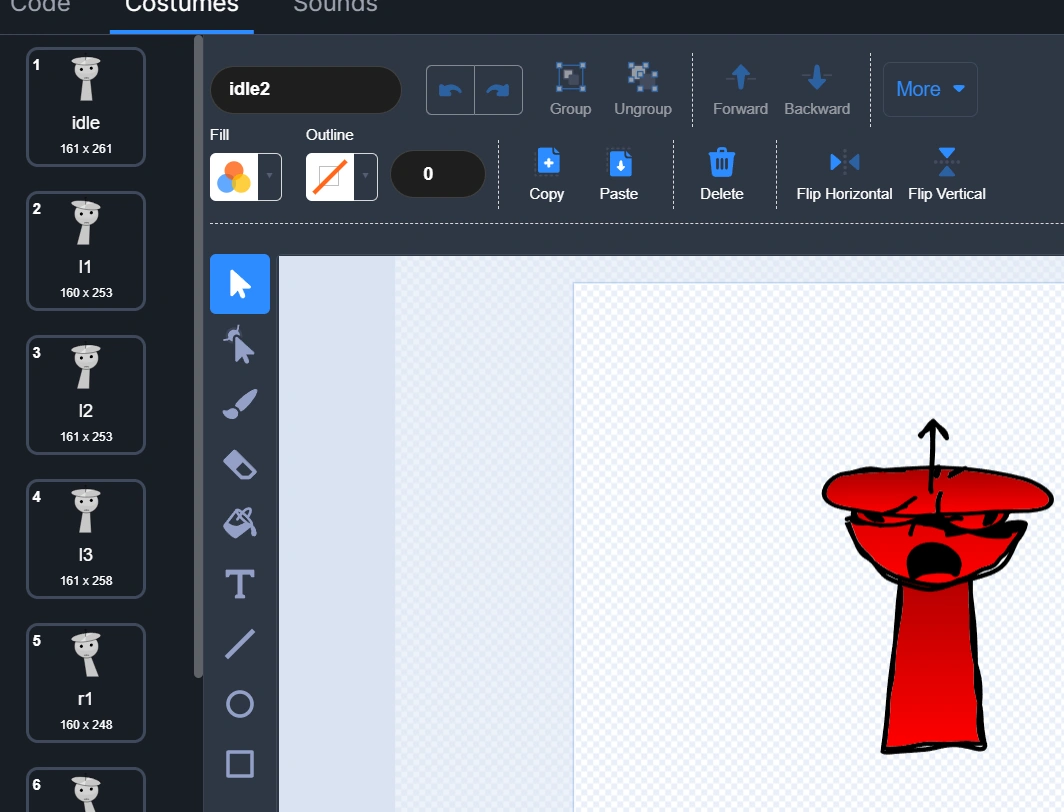Switch to the Sounds tab
This screenshot has height=812, width=1064.
point(335,6)
